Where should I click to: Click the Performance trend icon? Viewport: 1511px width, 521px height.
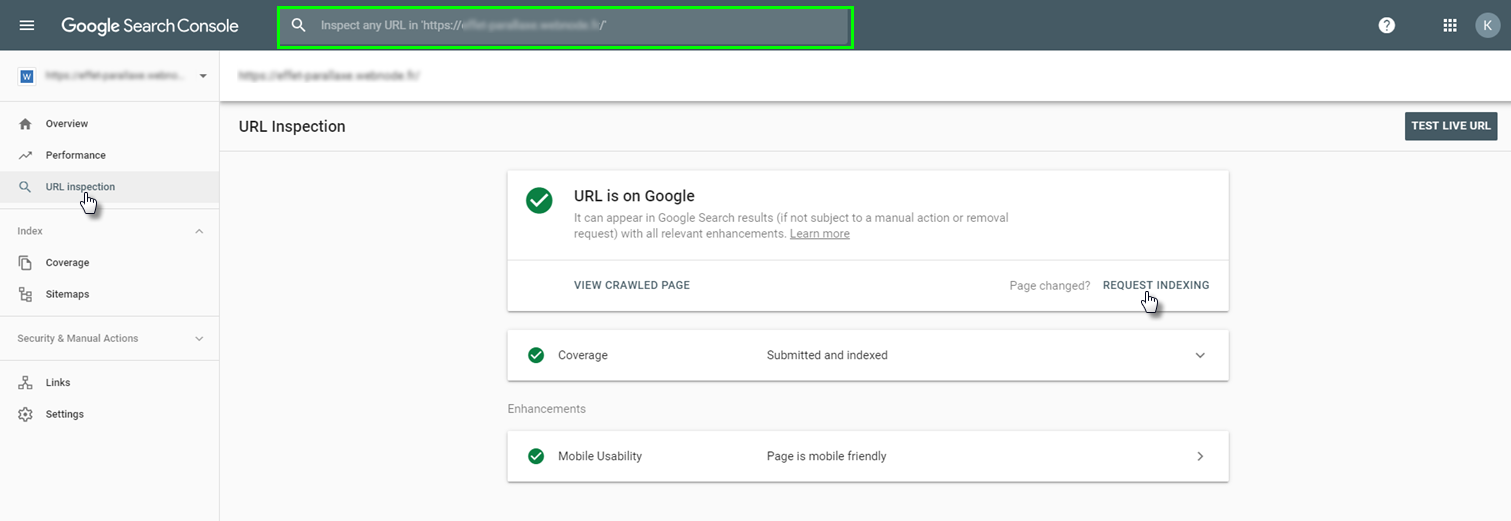[26, 155]
